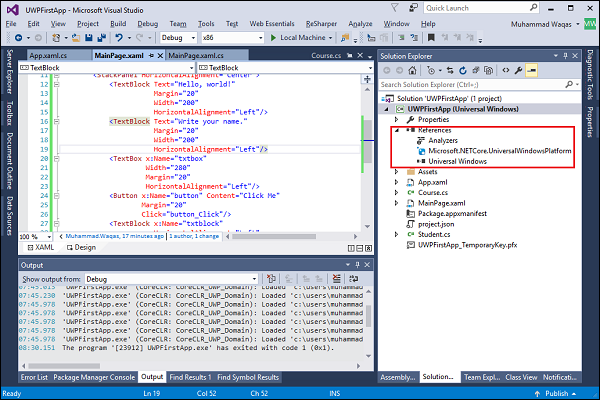Switch to the Package Manager Console tab

coord(93,377)
